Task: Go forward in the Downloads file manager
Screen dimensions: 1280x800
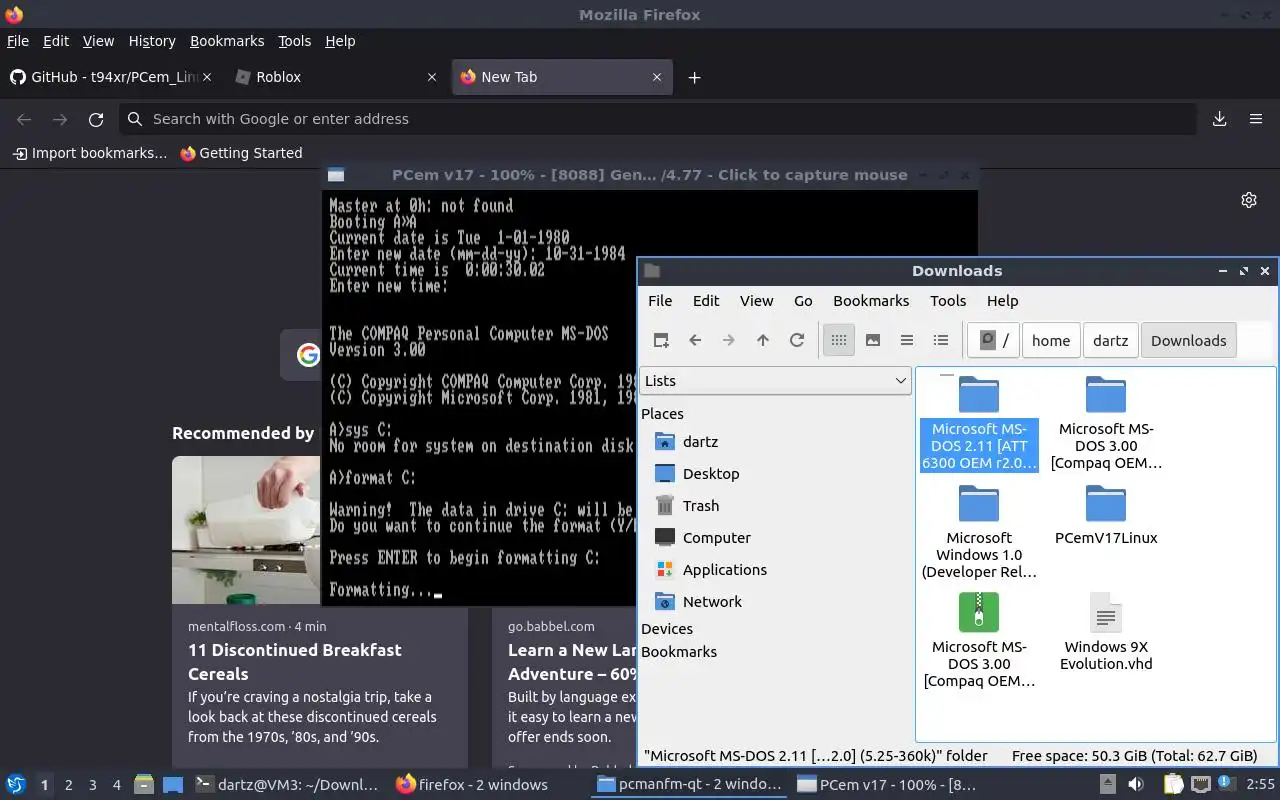Action: (729, 340)
